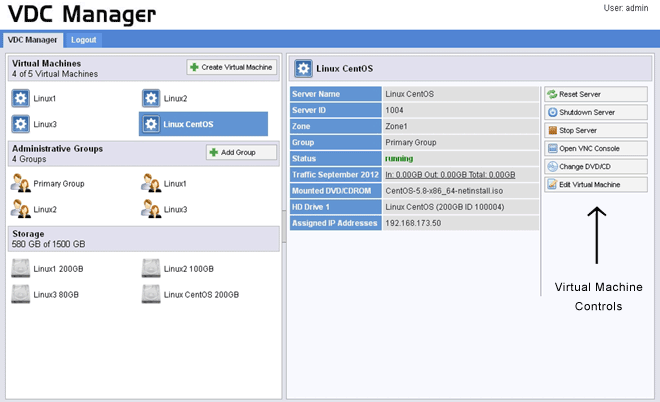Click the Linux3 group people icon
The width and height of the screenshot is (660, 402).
151,209
